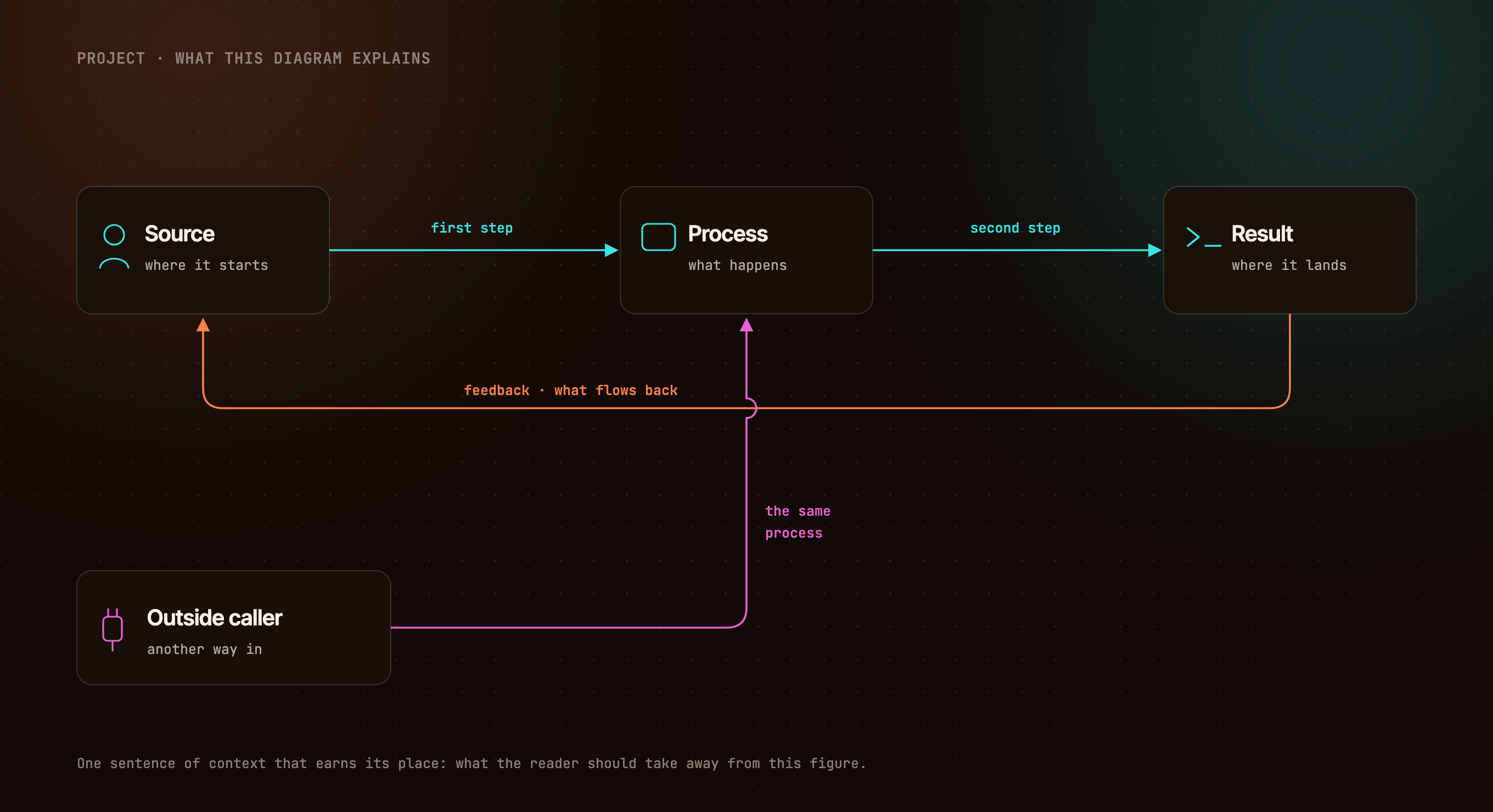Click the orange arrowhead under the Source card

(203, 325)
